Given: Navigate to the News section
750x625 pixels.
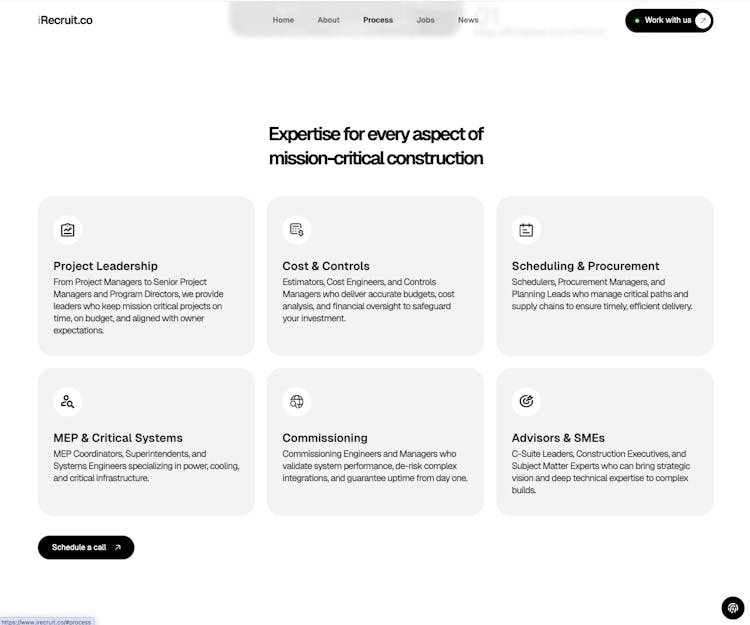Looking at the screenshot, I should point(468,20).
